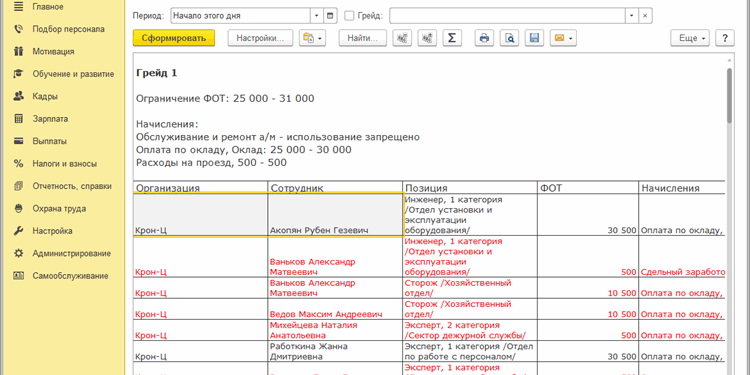Click the Настройка wrench icon
750x375 pixels.
click(19, 231)
